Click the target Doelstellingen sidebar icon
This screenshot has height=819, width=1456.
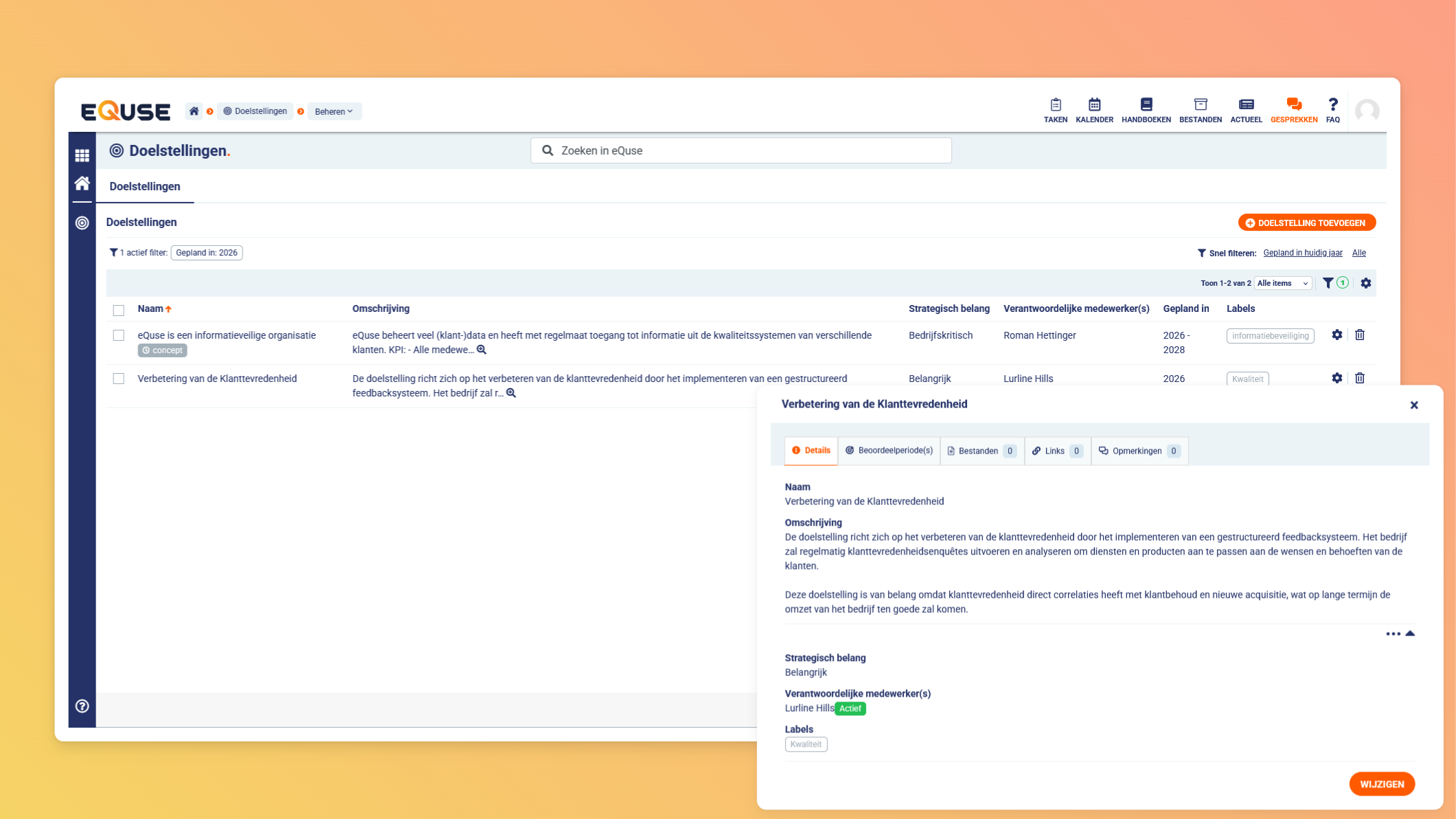[x=82, y=223]
